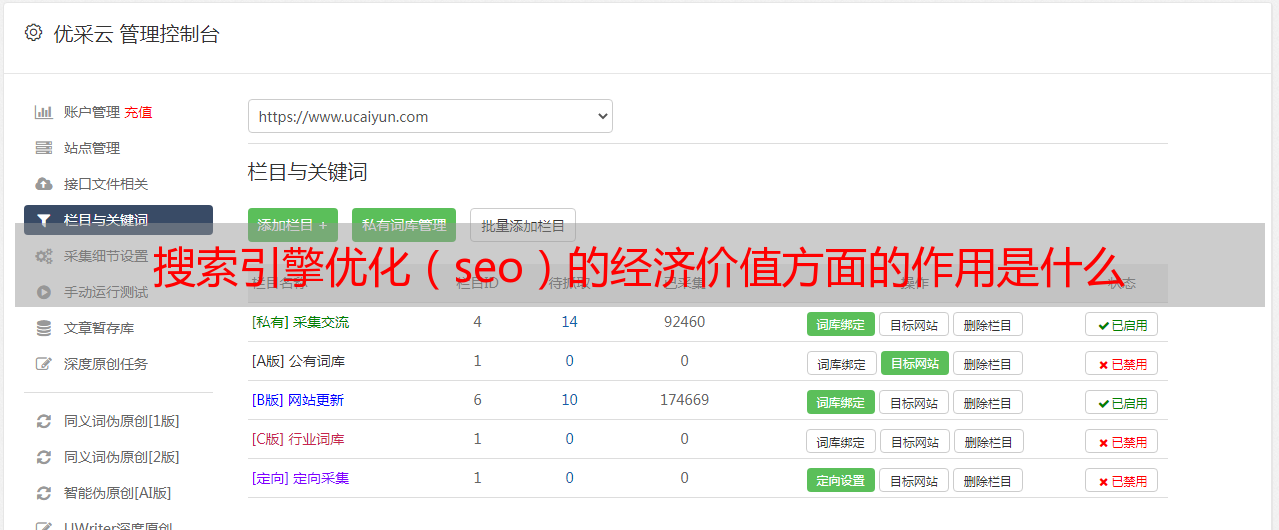The image size is (1279, 530).
Task: Toggle 已禁用 status for 定向采集
Action: pos(1122,480)
